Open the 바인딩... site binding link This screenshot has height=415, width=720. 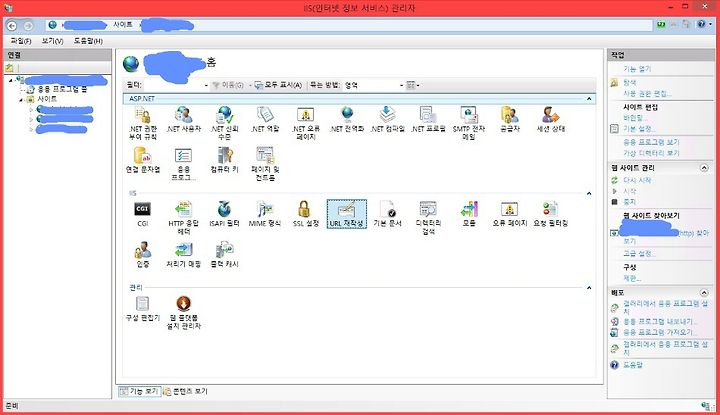pos(635,118)
